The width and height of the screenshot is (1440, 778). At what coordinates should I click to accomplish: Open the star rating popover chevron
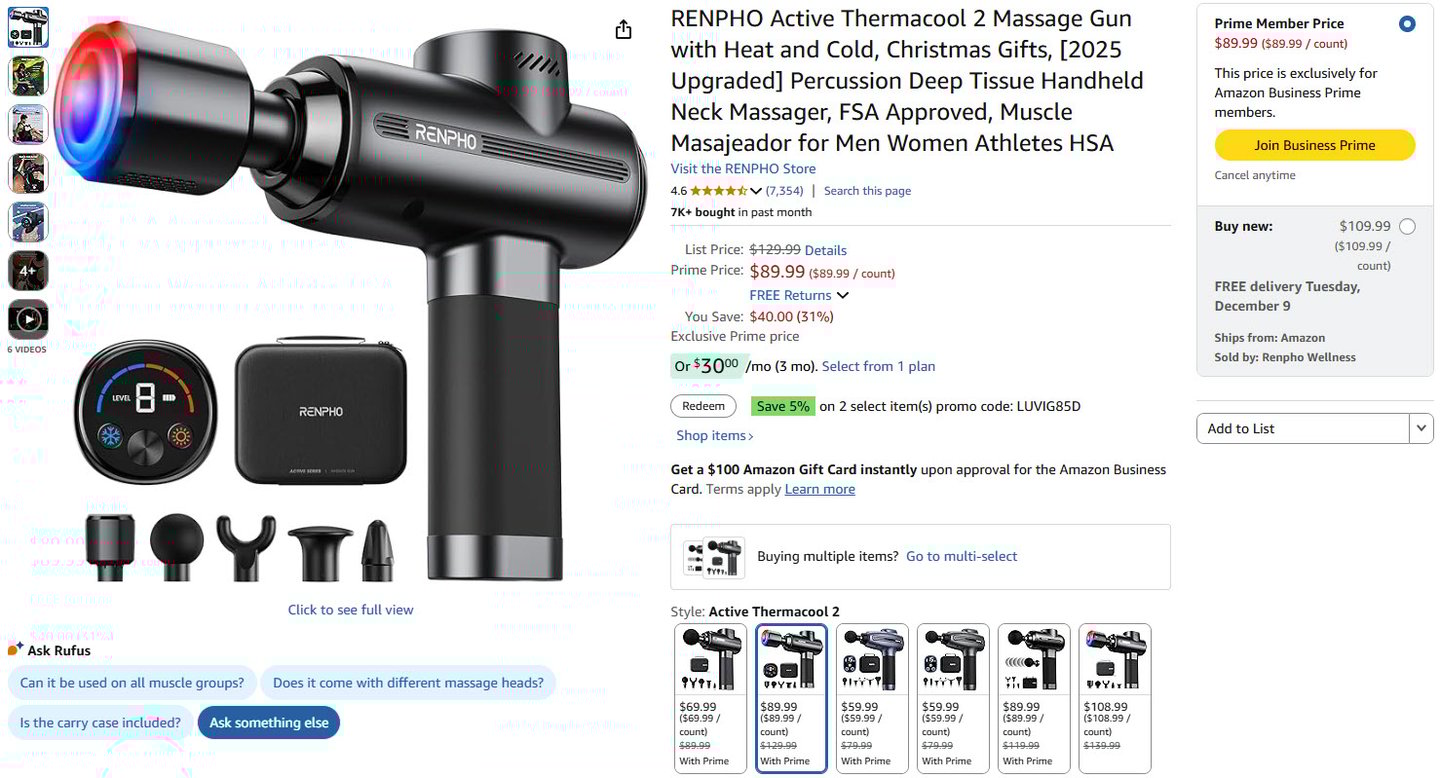[756, 191]
